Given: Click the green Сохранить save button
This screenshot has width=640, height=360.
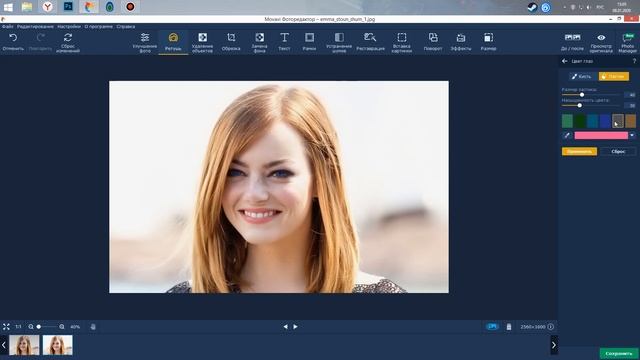Looking at the screenshot, I should pyautogui.click(x=619, y=353).
